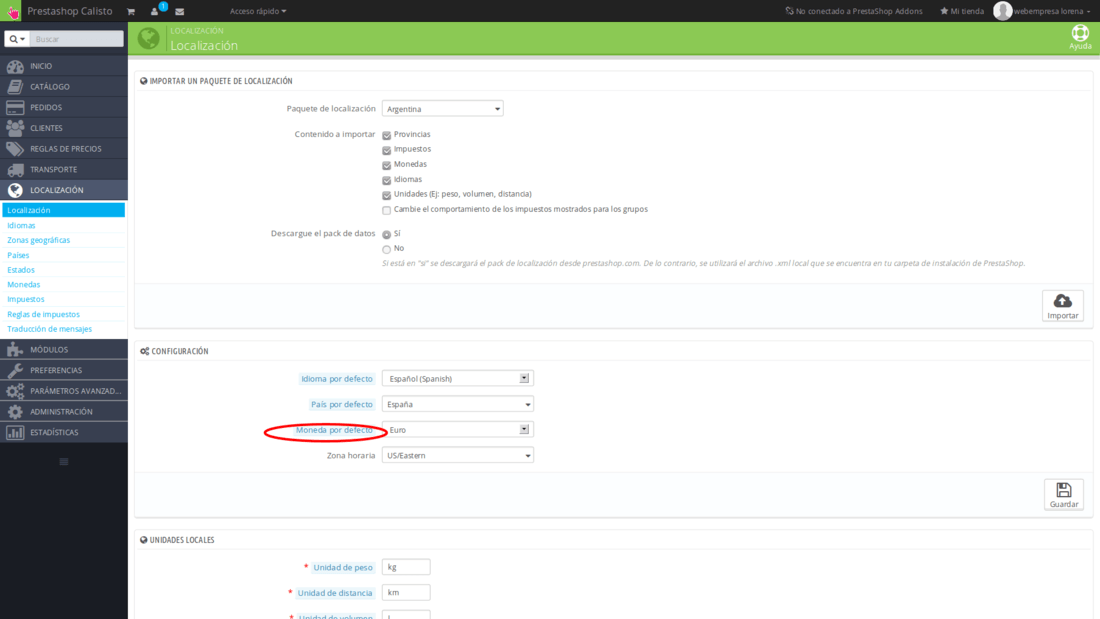Screen dimensions: 1100x619
Task: Click the Prestashop Calisto shop name
Action: (69, 11)
